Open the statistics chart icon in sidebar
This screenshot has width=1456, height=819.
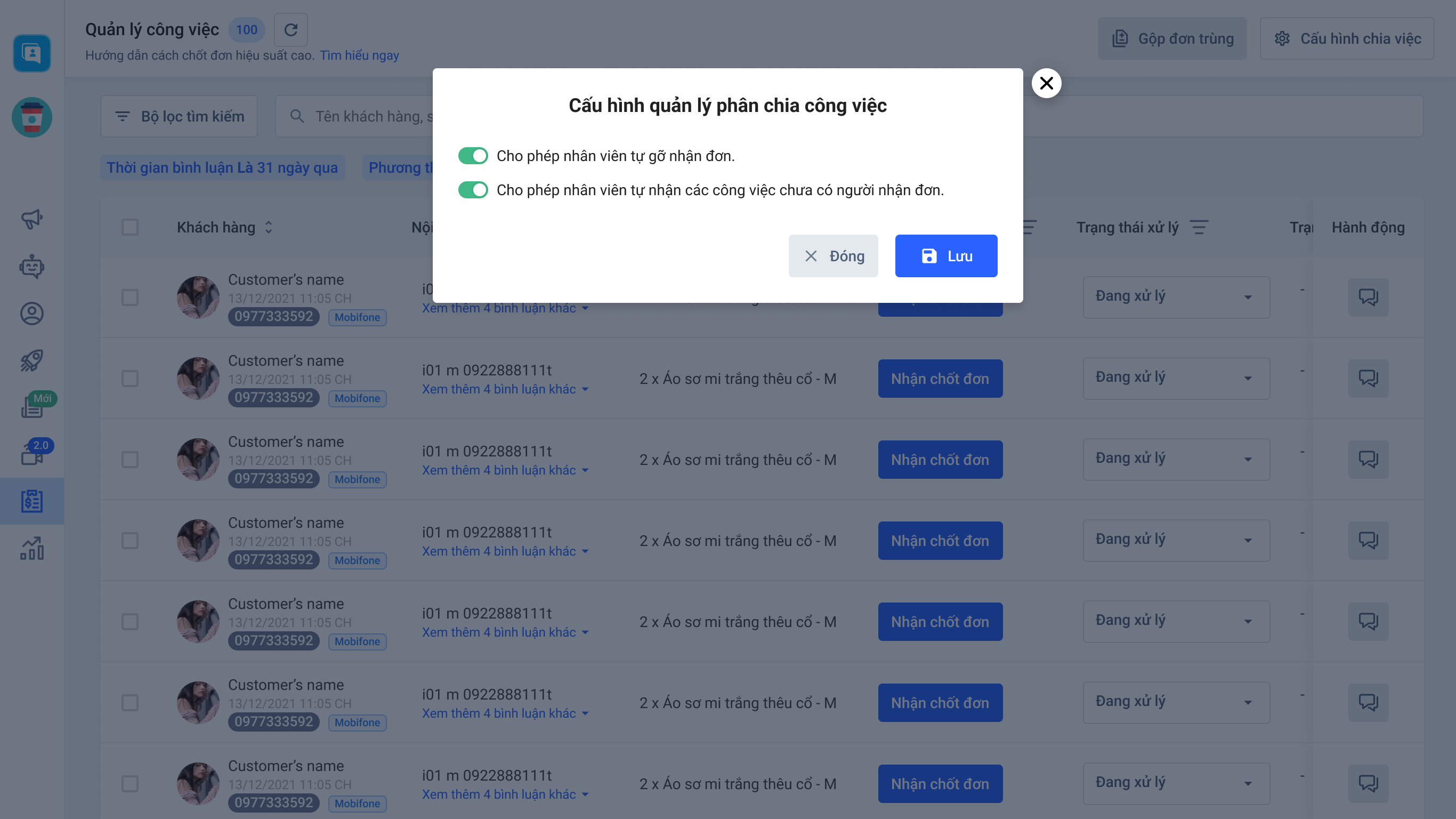tap(31, 548)
